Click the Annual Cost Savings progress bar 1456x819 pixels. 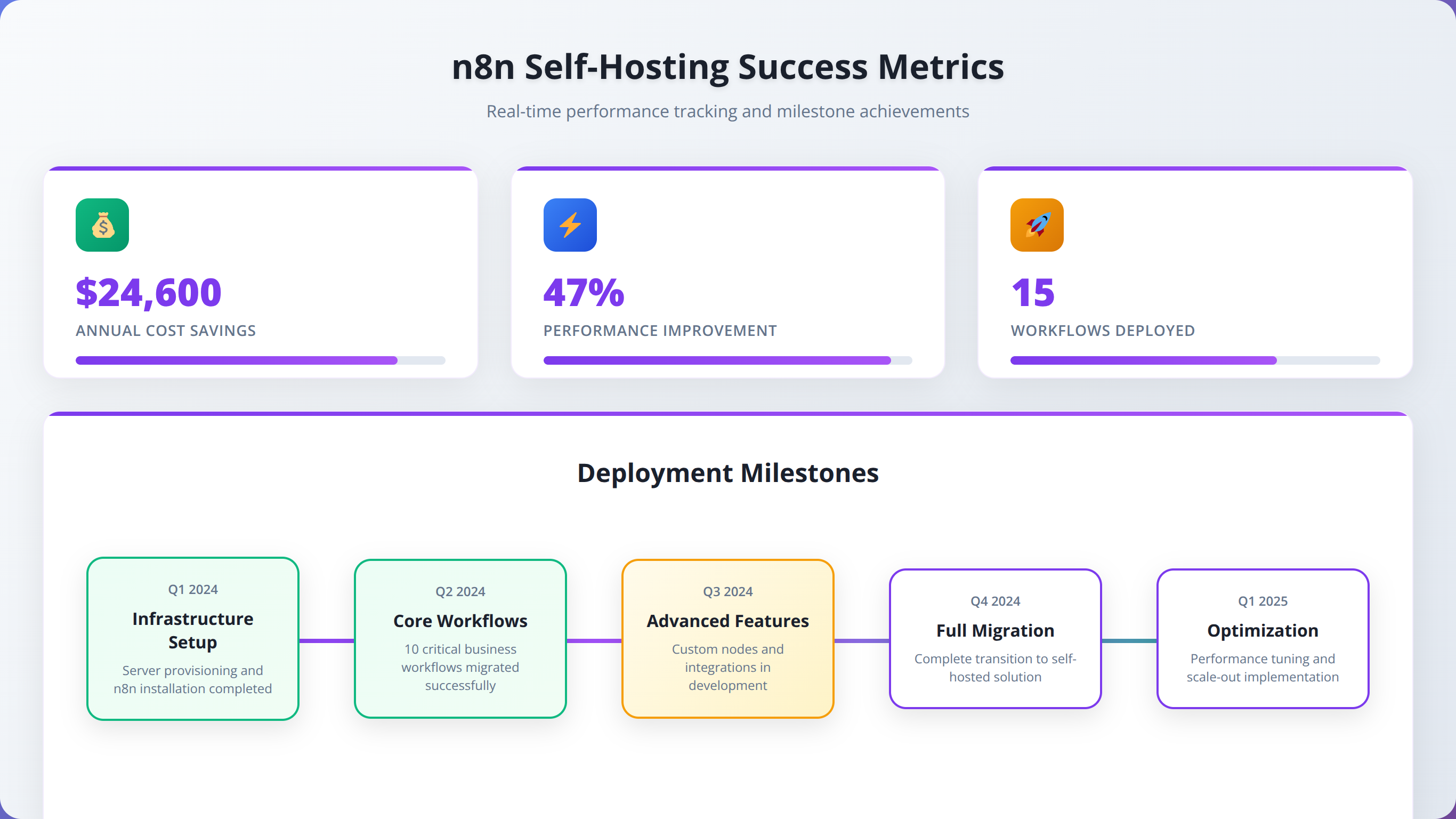click(260, 360)
